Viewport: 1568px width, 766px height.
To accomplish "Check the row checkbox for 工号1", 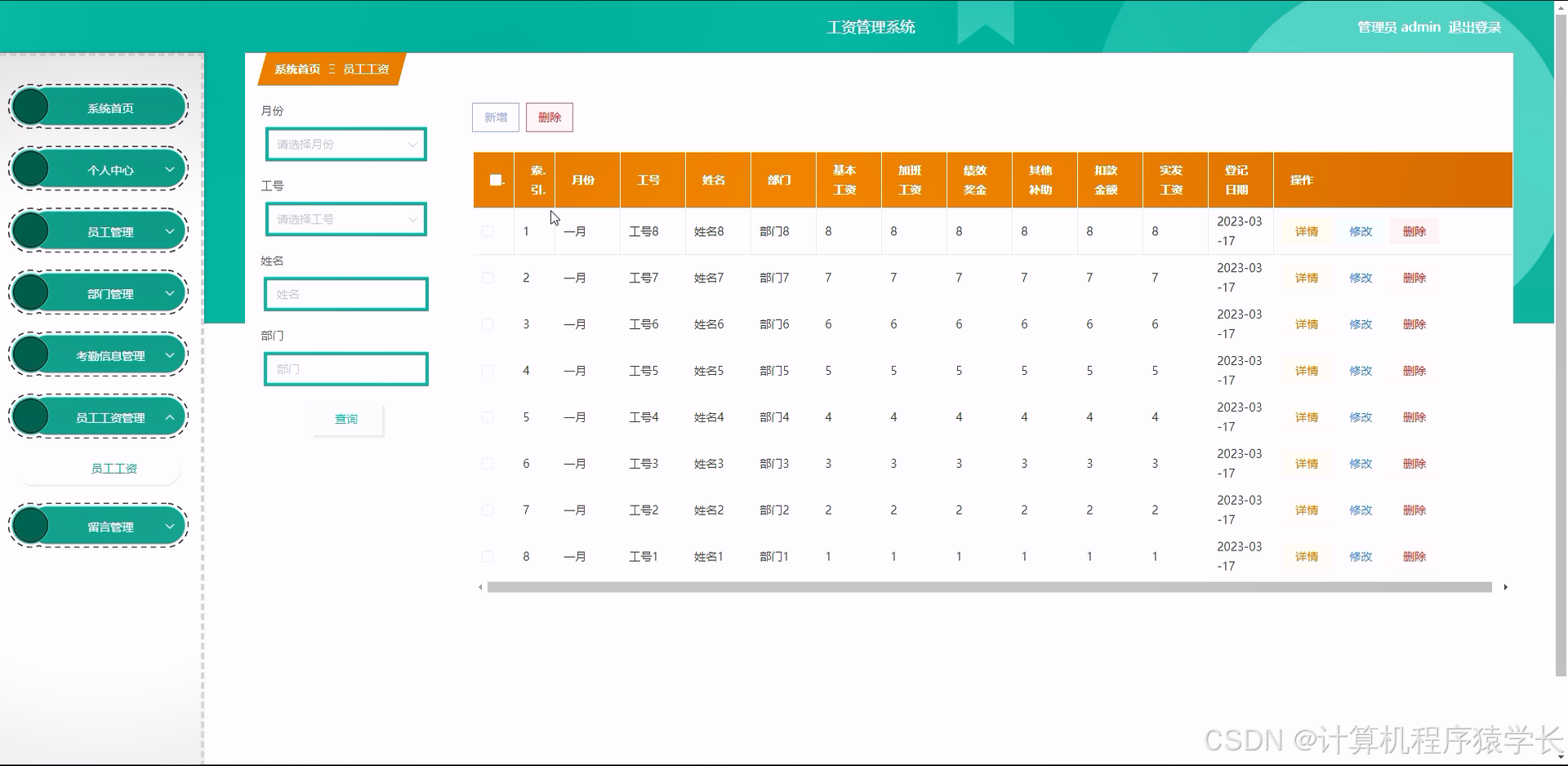I will [x=488, y=557].
